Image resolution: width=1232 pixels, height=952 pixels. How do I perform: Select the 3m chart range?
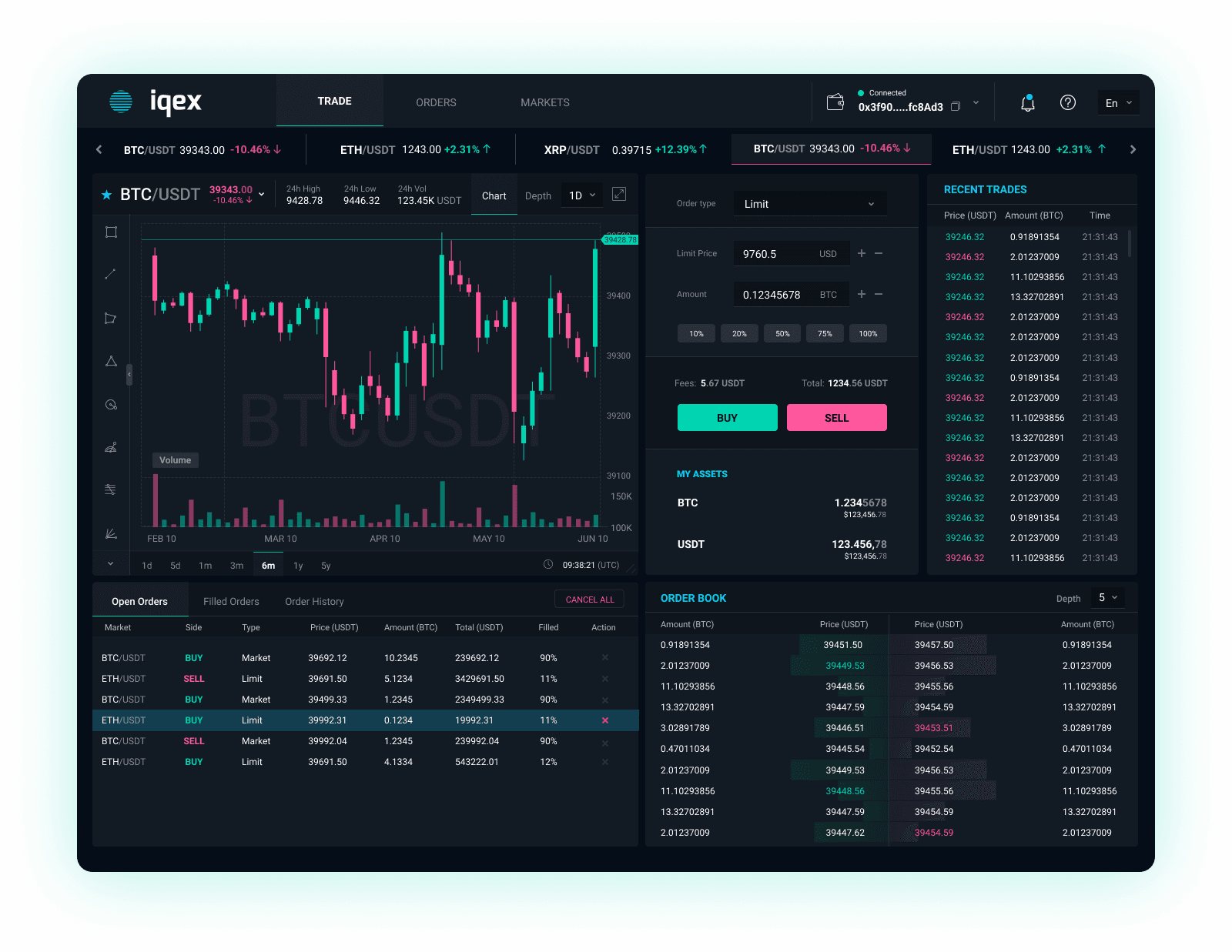tap(237, 566)
